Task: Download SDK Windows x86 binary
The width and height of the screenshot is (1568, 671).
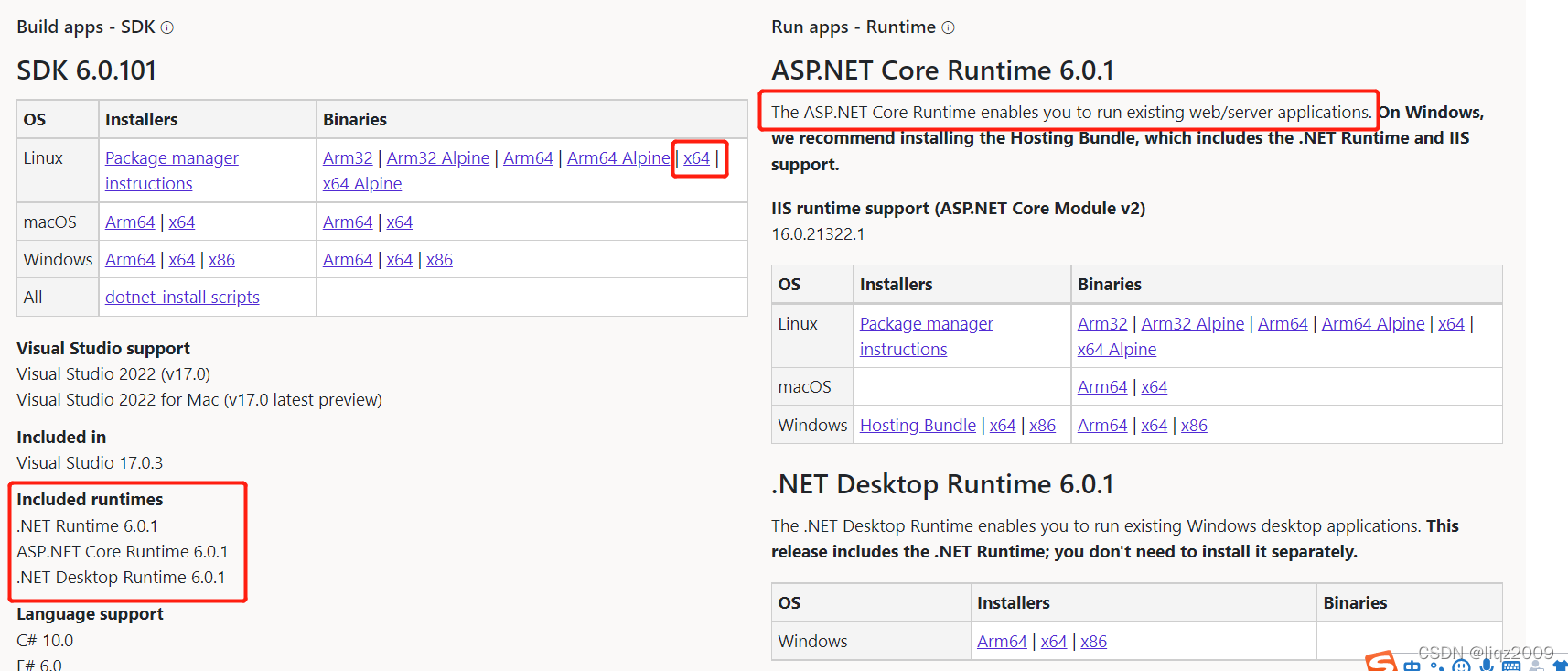Action: coord(439,259)
